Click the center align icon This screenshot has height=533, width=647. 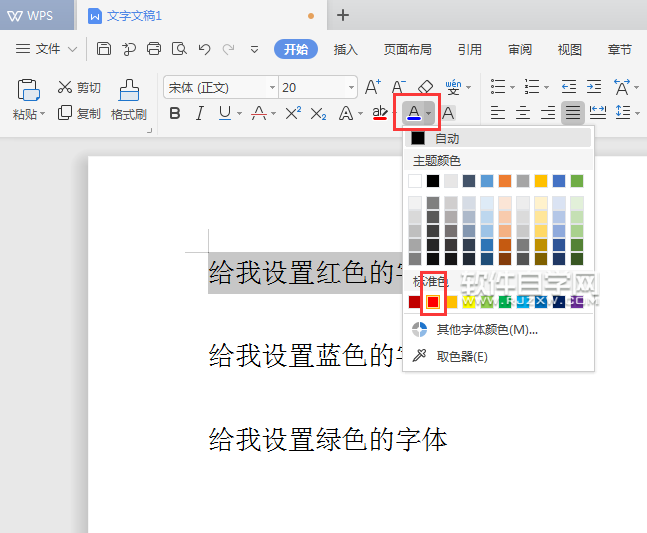(x=522, y=113)
